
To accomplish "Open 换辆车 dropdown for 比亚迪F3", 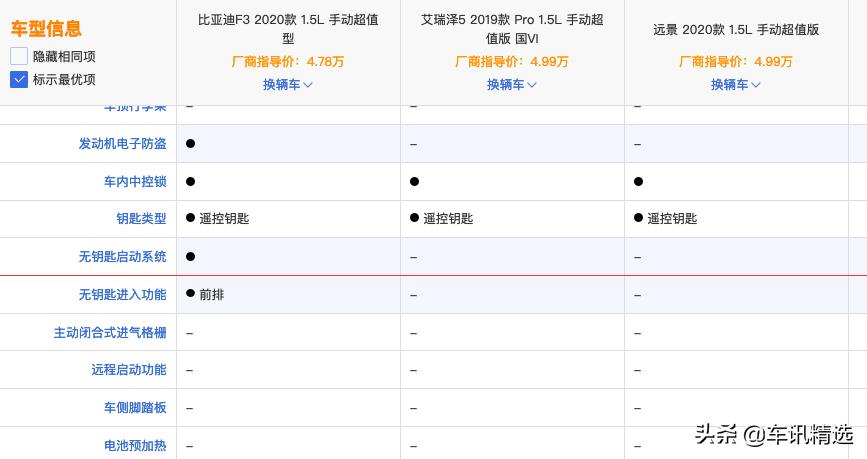I will tap(288, 85).
